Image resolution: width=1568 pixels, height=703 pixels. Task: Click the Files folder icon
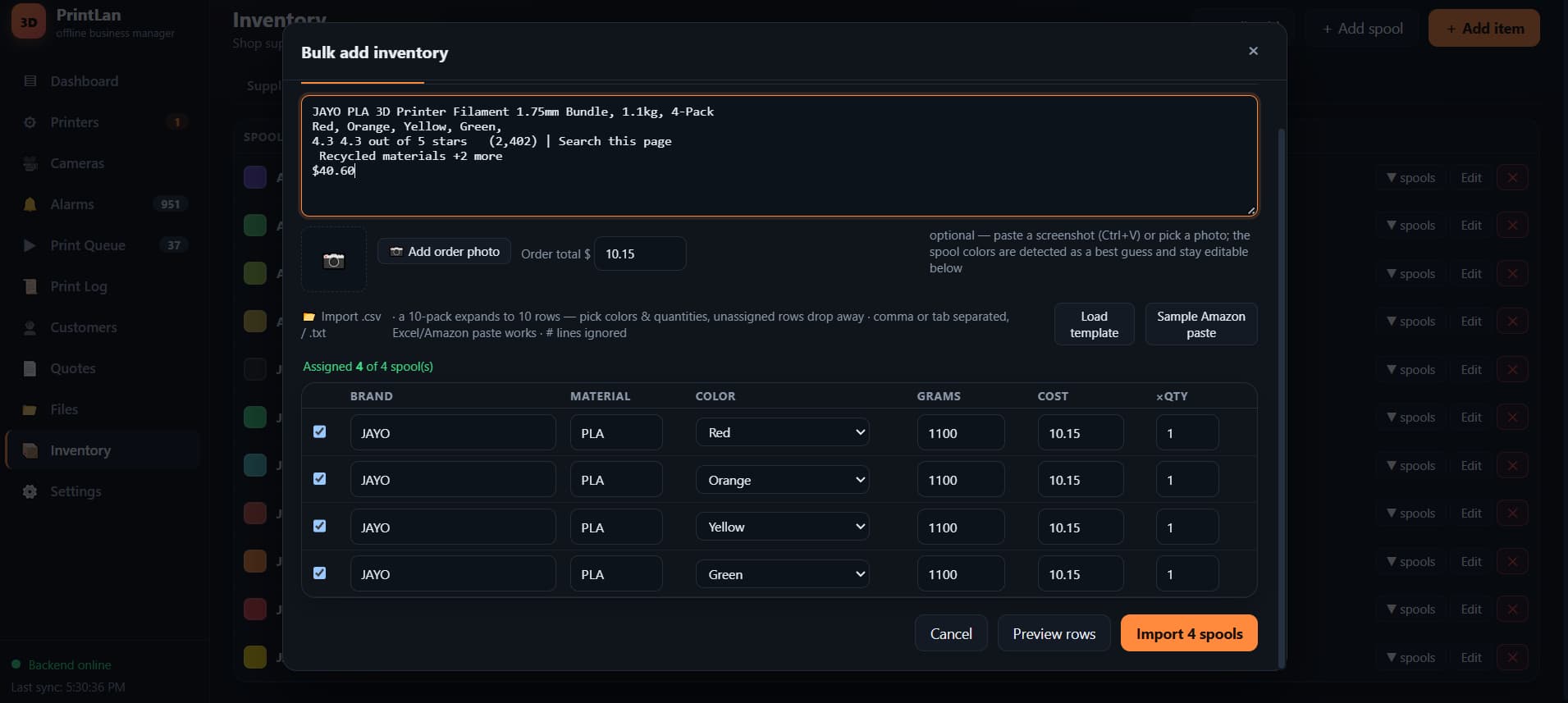click(30, 409)
